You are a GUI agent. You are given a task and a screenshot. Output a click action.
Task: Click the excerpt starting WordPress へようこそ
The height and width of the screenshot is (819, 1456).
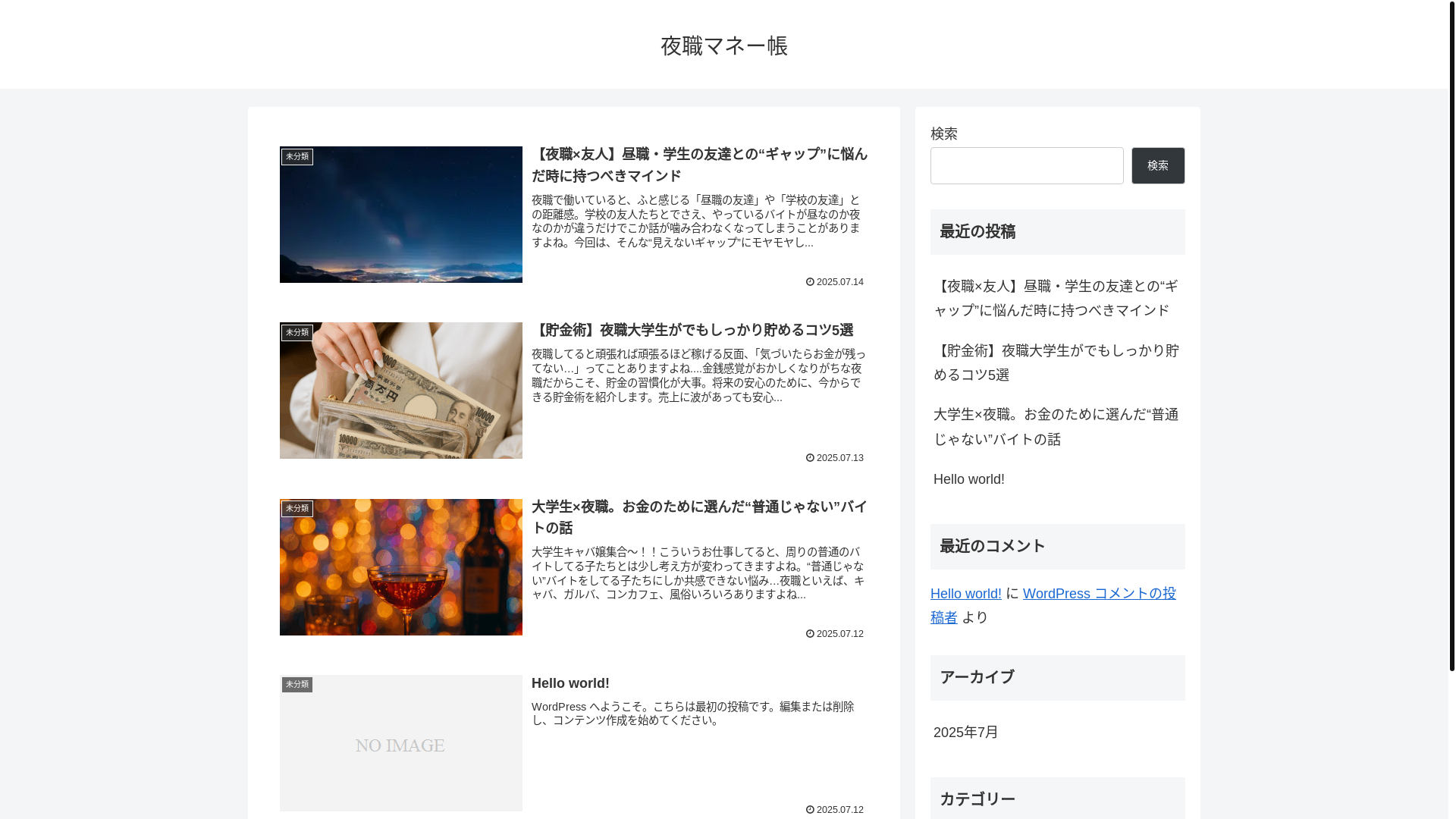coord(693,714)
